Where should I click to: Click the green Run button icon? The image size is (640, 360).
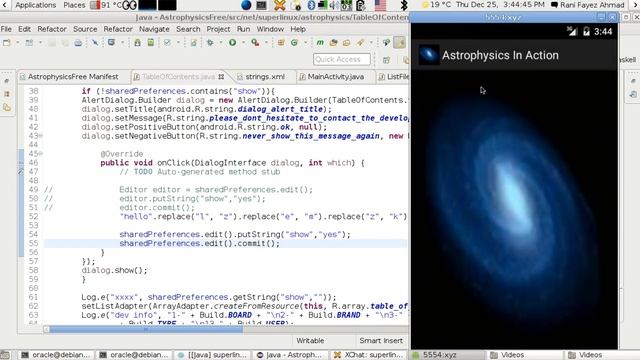[x=232, y=42]
